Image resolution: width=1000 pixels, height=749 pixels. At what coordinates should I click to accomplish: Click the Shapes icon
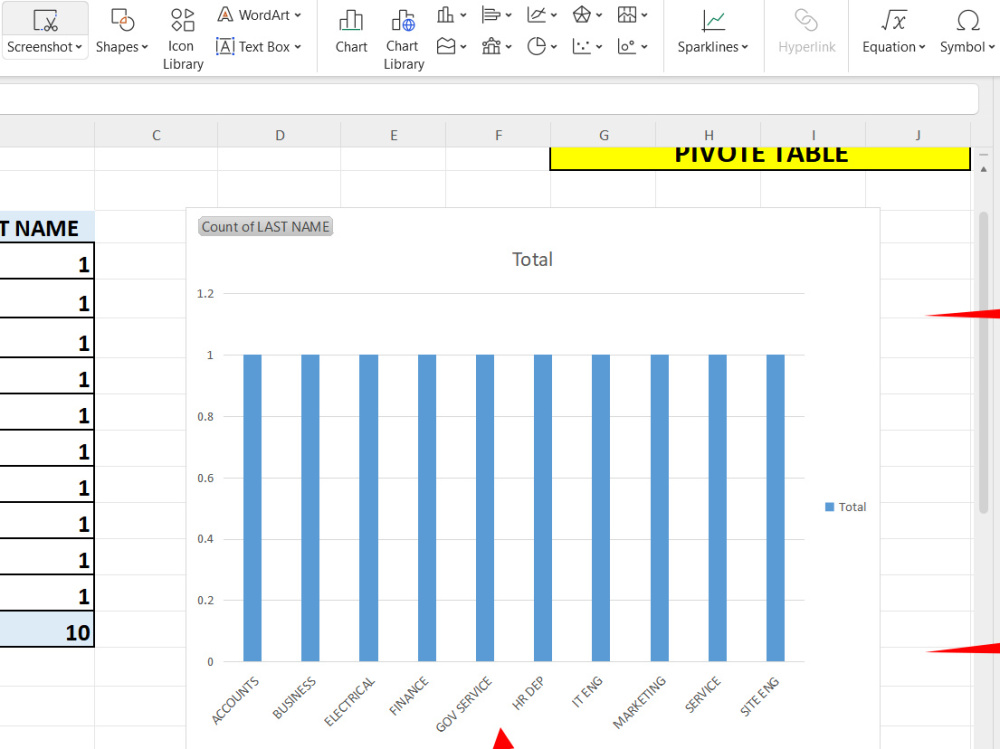coord(122,20)
